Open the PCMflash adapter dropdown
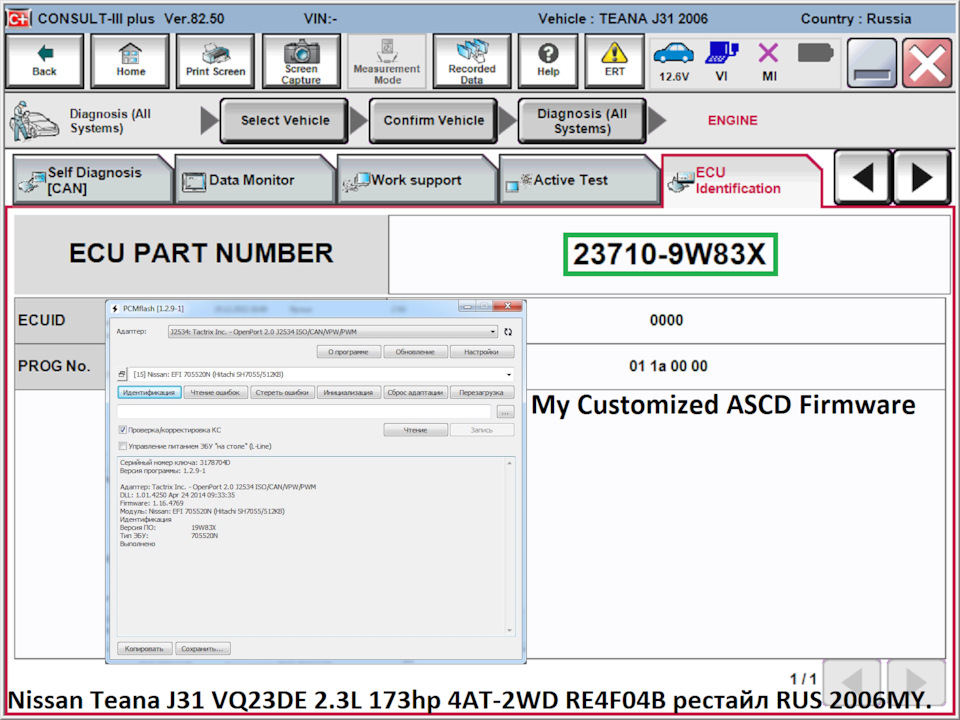960x720 pixels. (332, 332)
